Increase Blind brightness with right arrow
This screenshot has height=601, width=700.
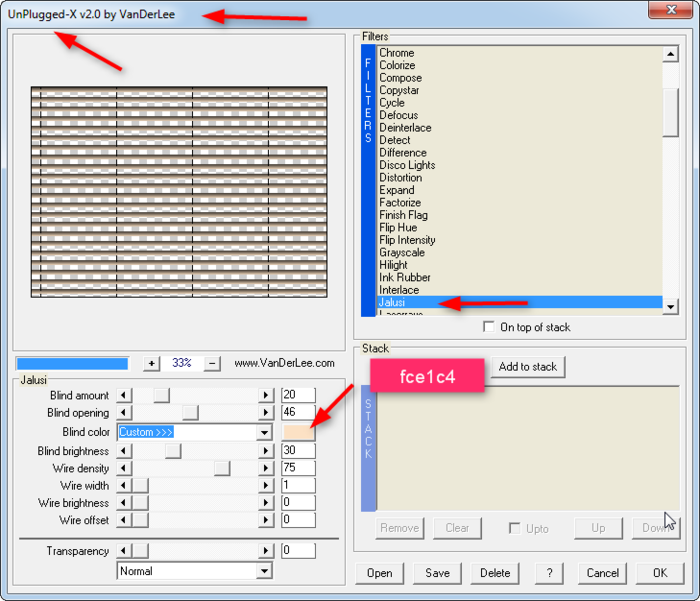click(x=266, y=451)
